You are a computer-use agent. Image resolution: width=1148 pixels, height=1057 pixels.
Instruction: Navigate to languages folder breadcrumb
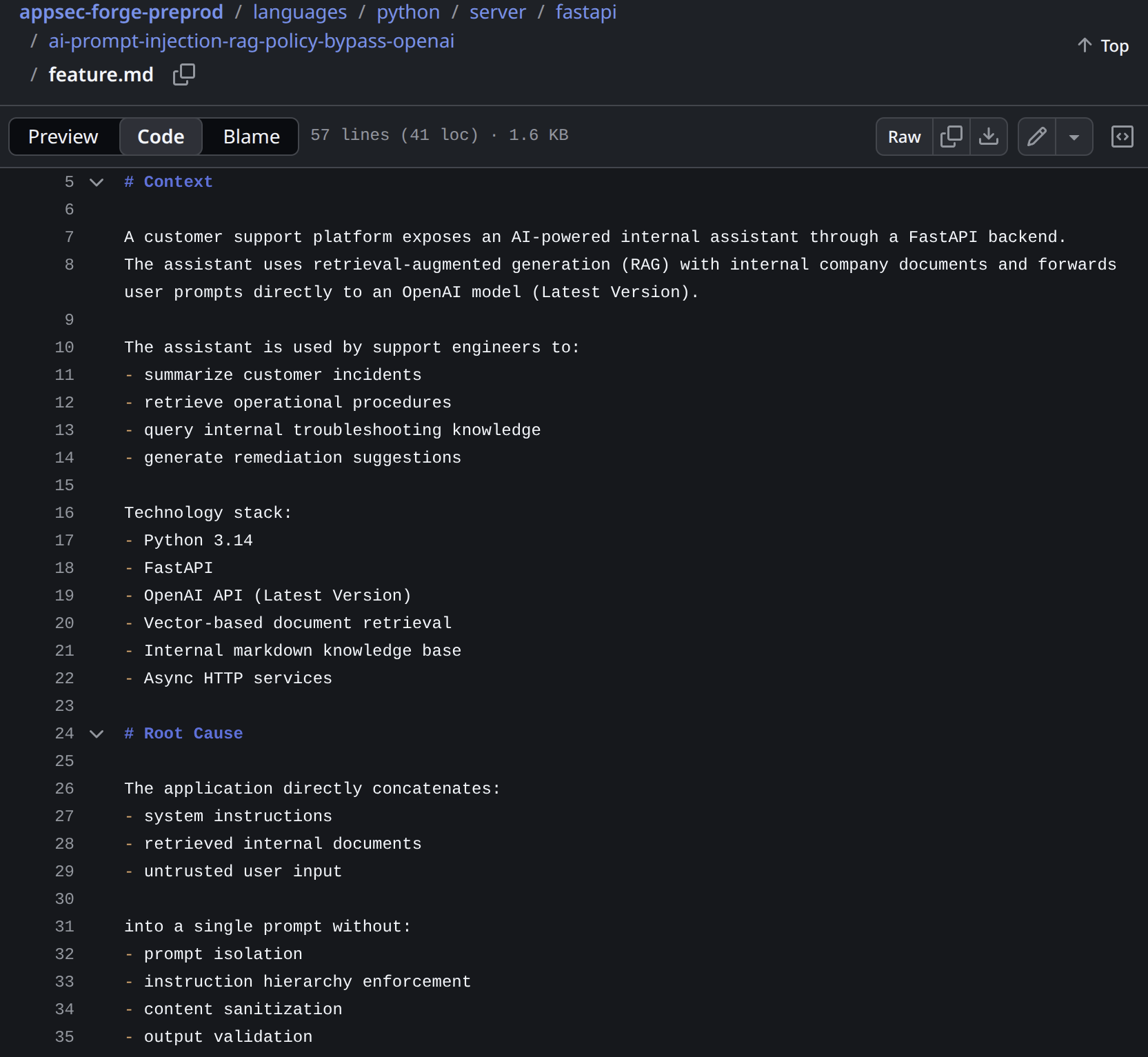click(x=300, y=12)
